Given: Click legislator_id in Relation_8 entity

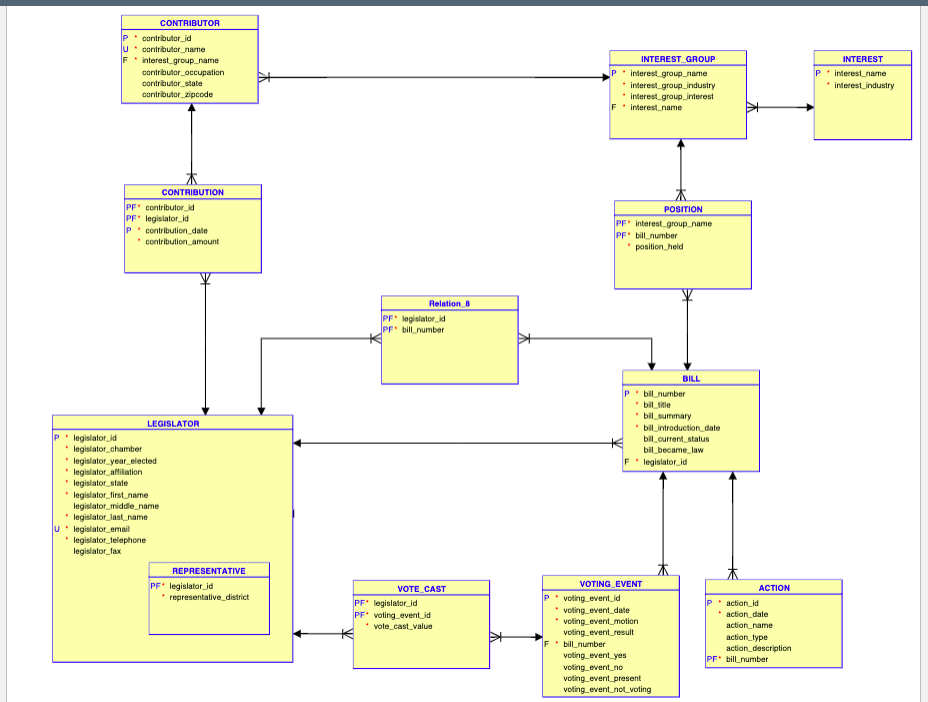Looking at the screenshot, I should tap(424, 318).
